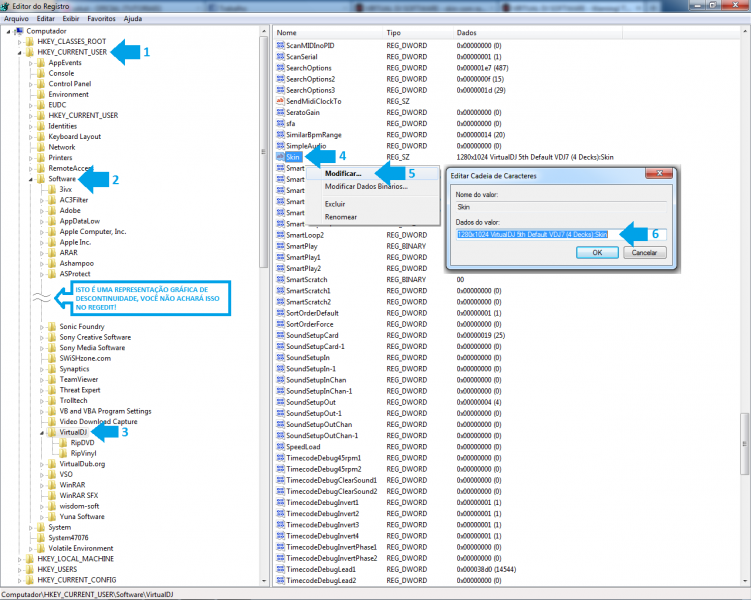The height and width of the screenshot is (600, 751).
Task: Choose Modificar Dados Binários from context menu
Action: click(x=373, y=186)
